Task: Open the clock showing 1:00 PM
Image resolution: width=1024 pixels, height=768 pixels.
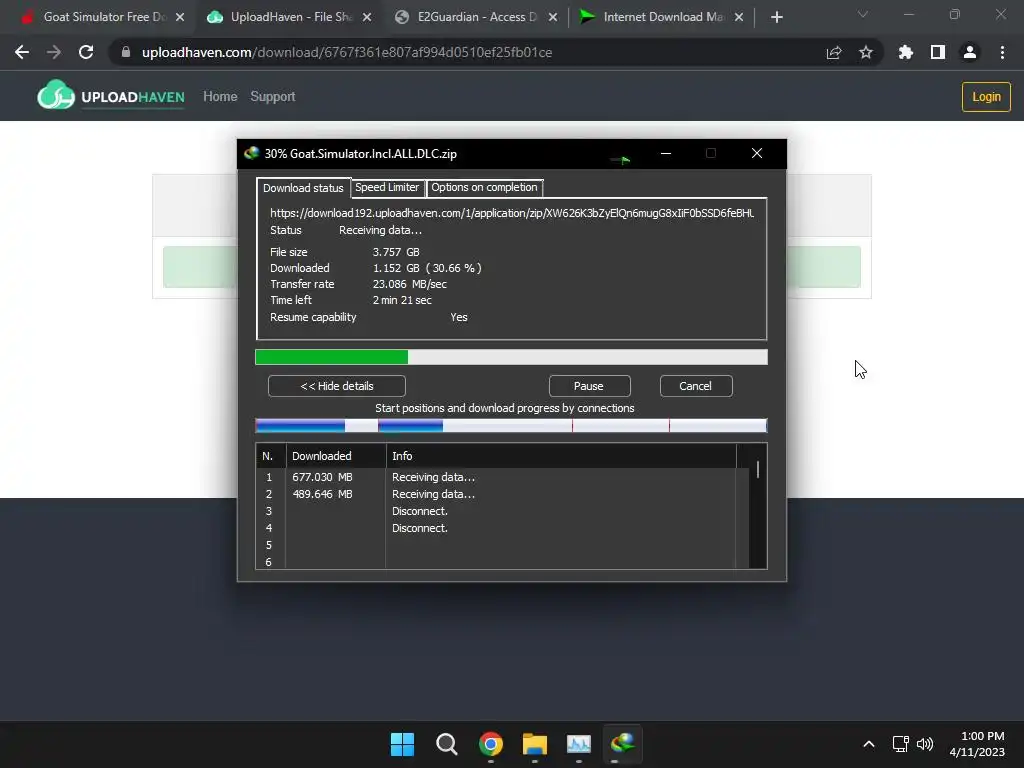Action: point(977,744)
